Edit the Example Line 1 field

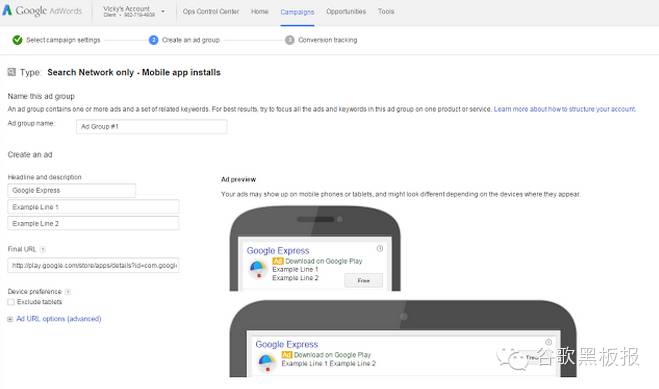click(x=93, y=207)
